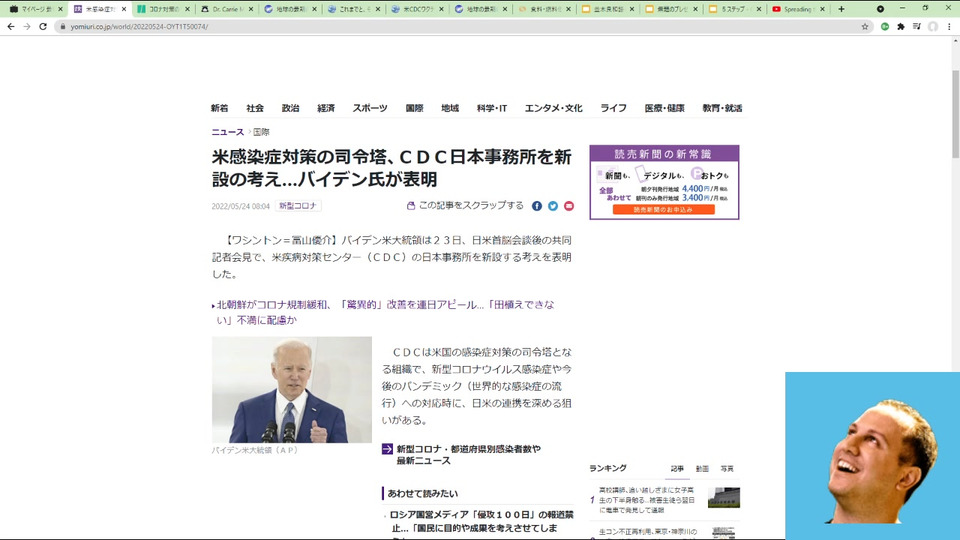Switch to the これまでと tab
This screenshot has height=540, width=960.
click(353, 9)
